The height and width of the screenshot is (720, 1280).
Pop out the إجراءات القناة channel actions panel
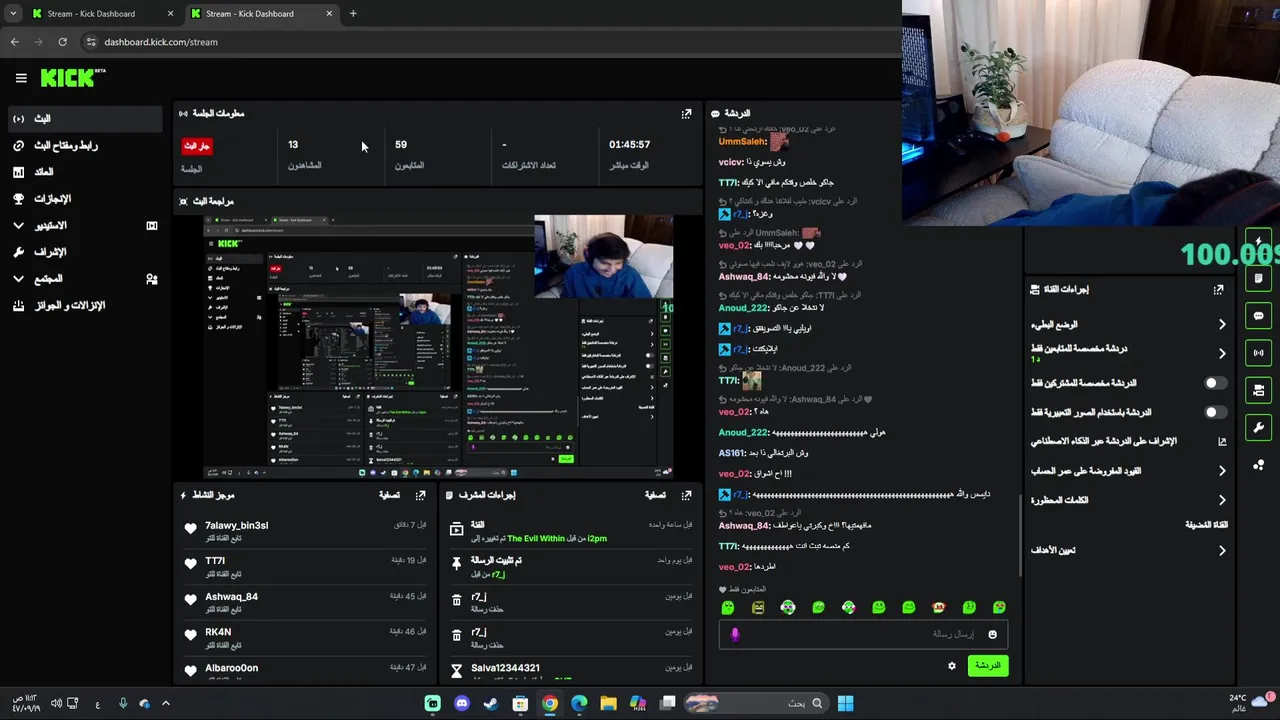pyautogui.click(x=1218, y=290)
